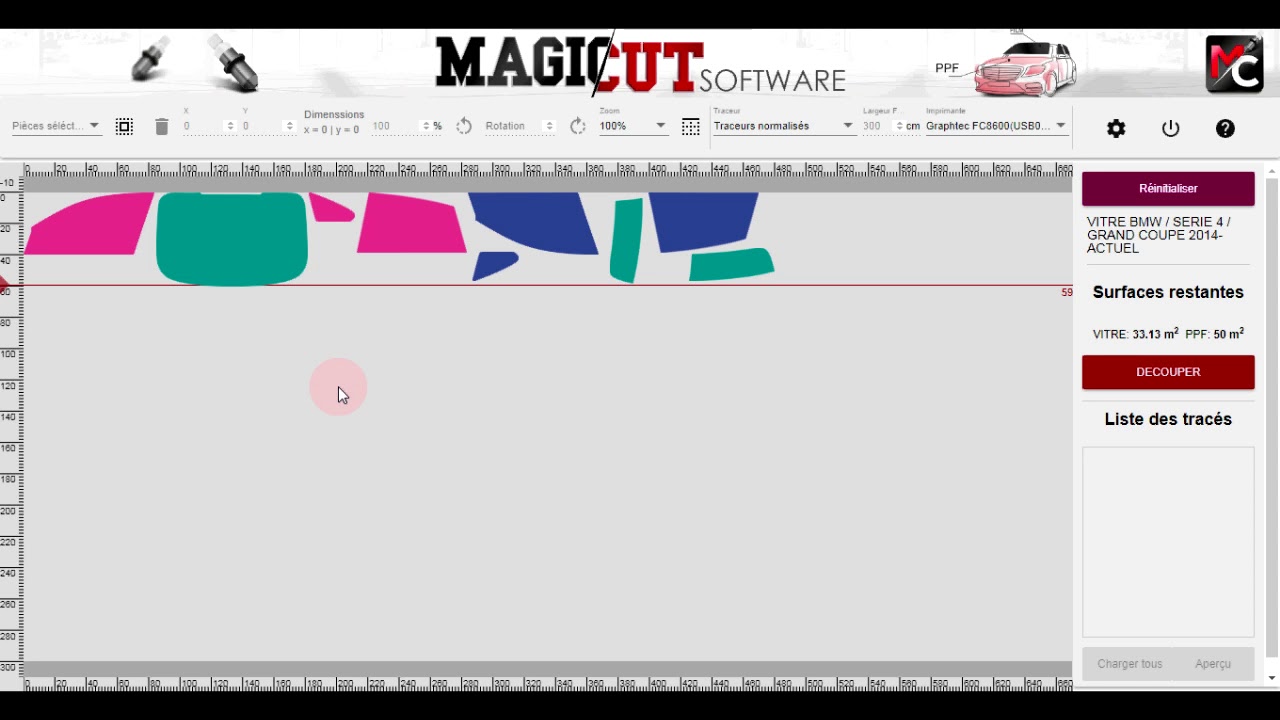Image resolution: width=1280 pixels, height=720 pixels.
Task: Click the MAGICUT SOFTWARE logo
Action: [x=640, y=65]
